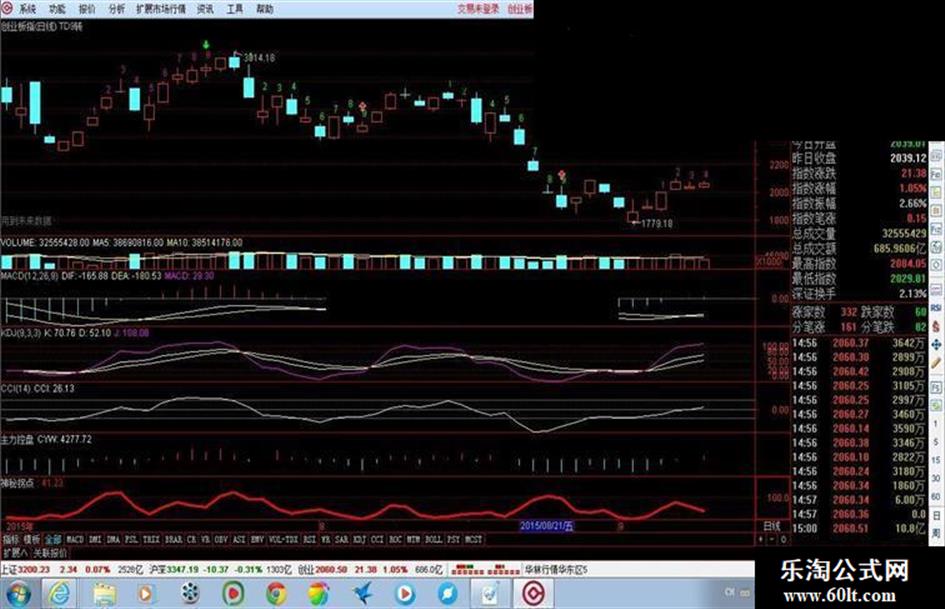Viewport: 945px width, 609px height.
Task: Select the KDJ indicator tab
Action: (360, 540)
